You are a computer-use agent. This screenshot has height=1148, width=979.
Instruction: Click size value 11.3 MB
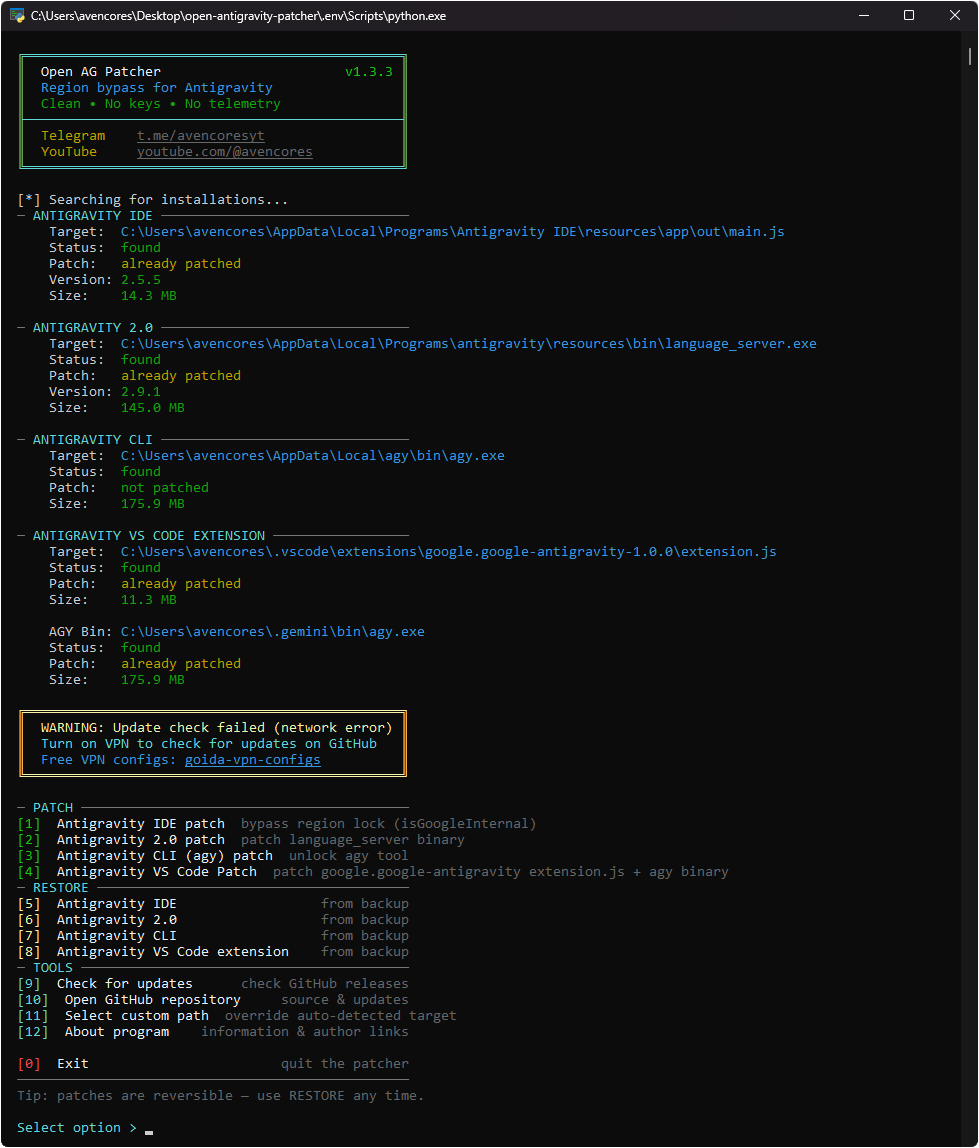tap(149, 600)
